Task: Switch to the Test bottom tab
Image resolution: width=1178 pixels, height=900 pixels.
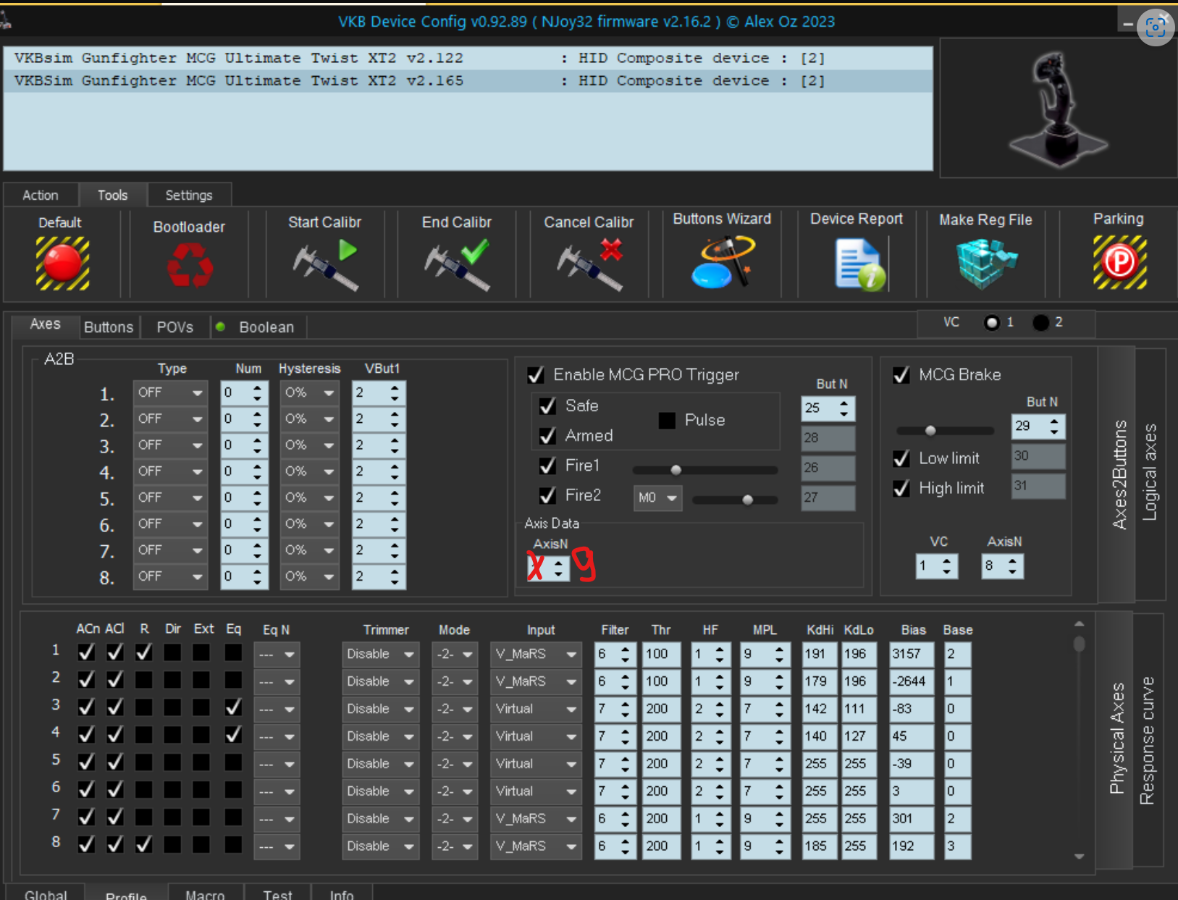Action: point(277,894)
